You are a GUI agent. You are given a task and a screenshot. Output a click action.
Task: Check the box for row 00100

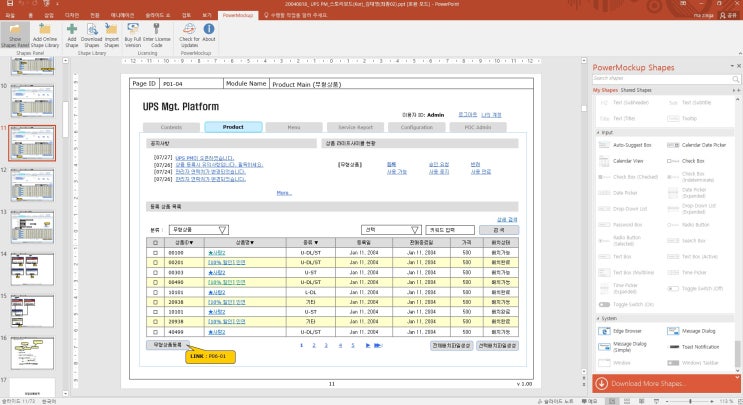[x=155, y=252]
